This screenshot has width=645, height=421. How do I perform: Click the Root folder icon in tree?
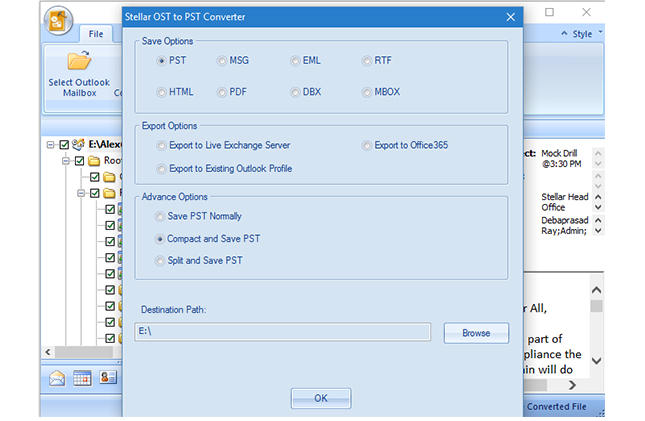click(94, 161)
